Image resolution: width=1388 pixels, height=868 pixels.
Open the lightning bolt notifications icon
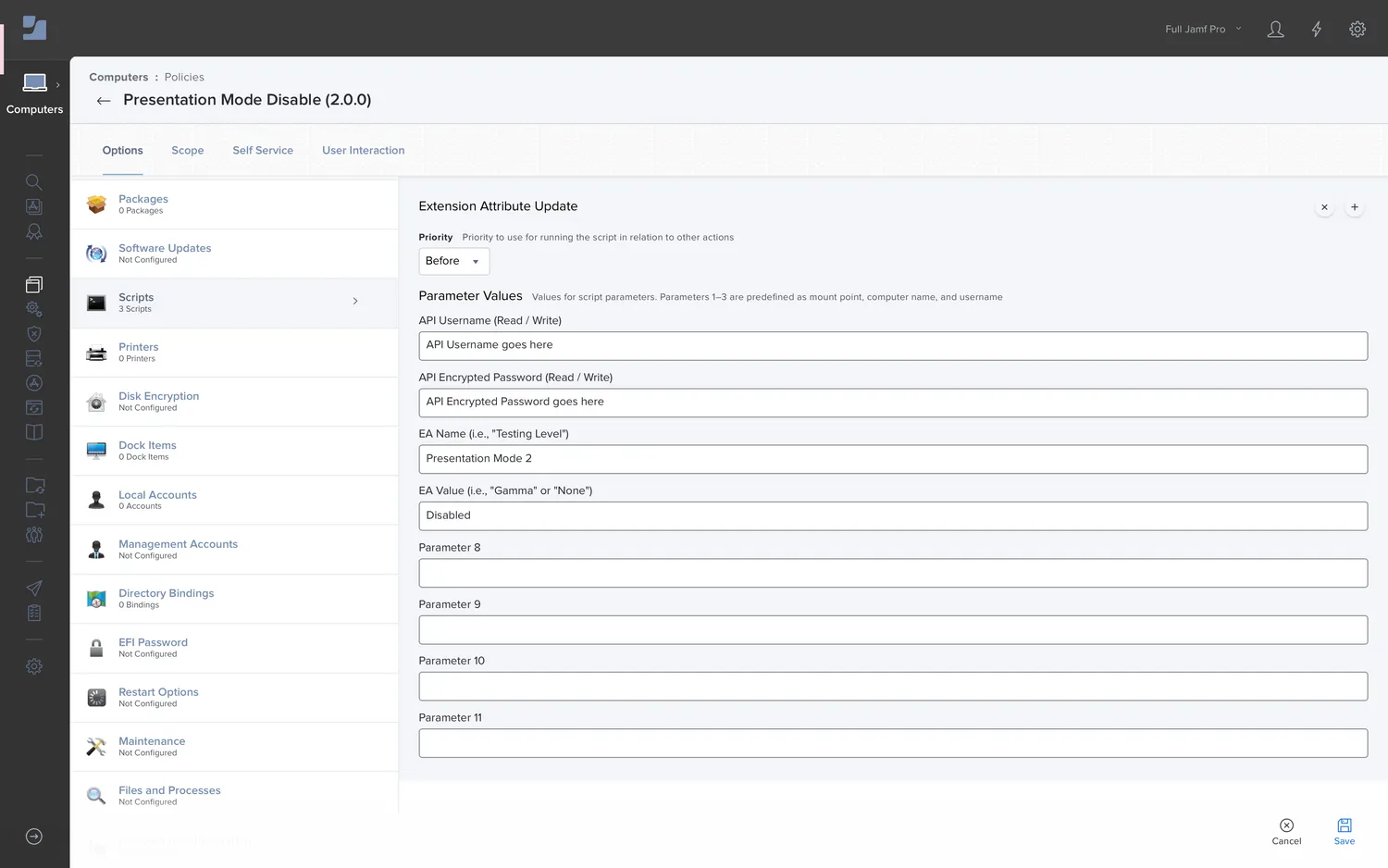coord(1316,29)
